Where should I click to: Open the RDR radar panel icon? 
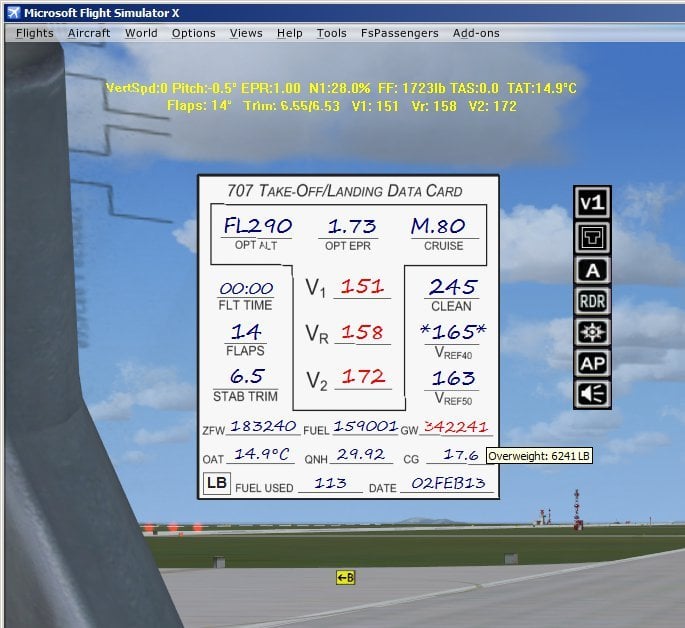click(x=592, y=301)
